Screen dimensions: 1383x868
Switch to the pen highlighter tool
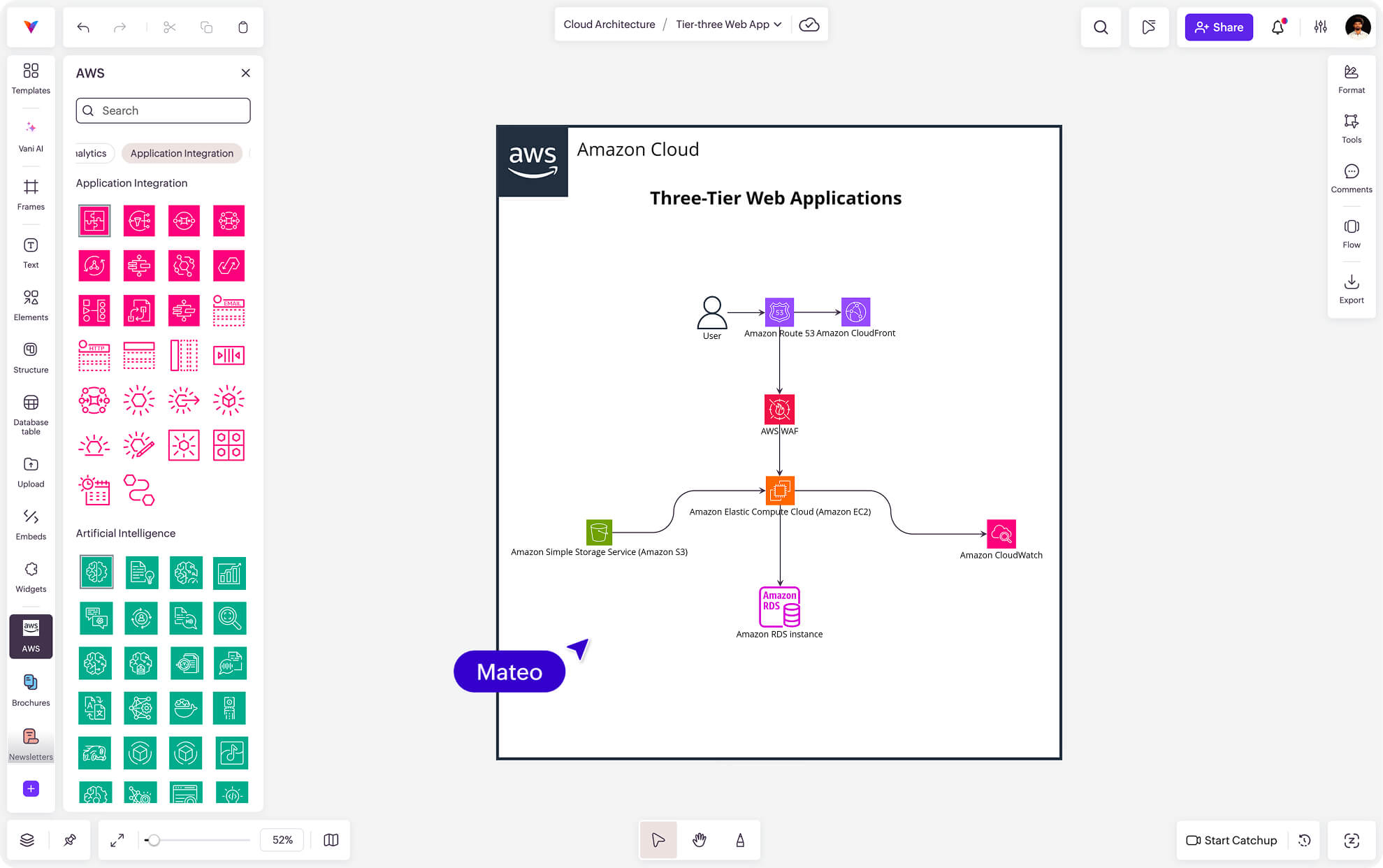pos(740,840)
